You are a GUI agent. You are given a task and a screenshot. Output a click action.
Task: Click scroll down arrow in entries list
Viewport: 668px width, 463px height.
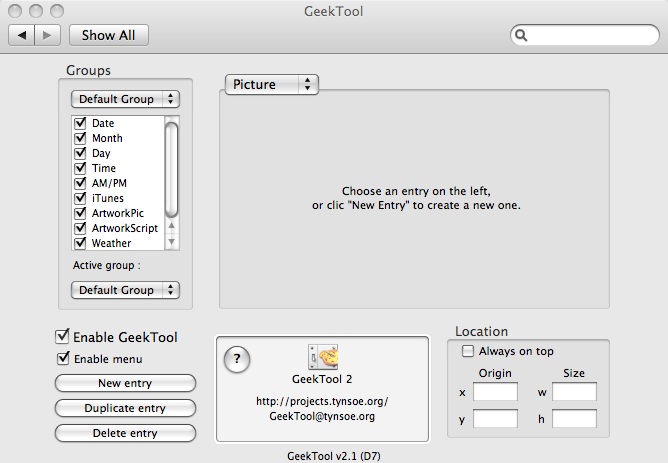pyautogui.click(x=171, y=242)
